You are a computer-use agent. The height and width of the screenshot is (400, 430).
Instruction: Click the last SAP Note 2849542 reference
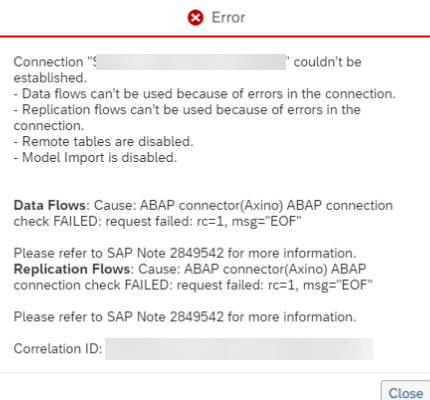tap(165, 317)
